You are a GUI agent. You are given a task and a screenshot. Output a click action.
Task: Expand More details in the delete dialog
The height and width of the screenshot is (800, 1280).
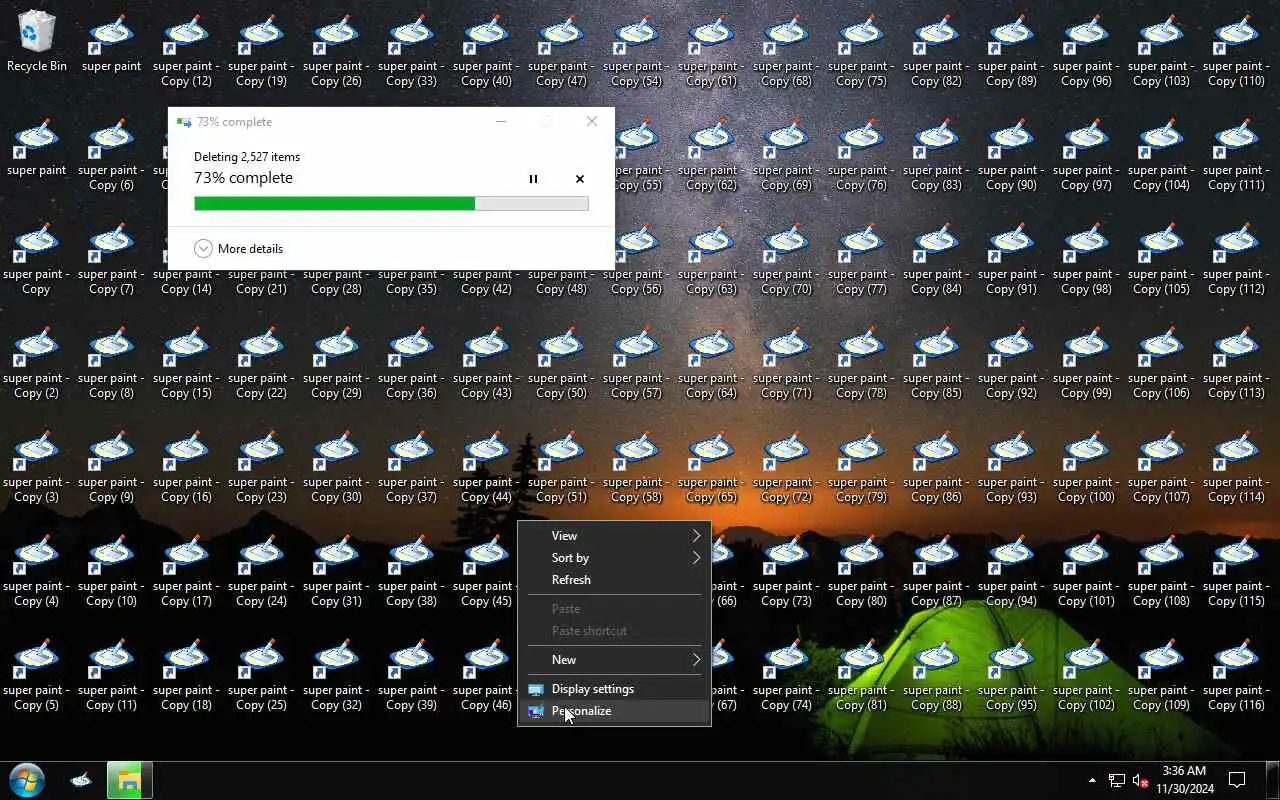click(x=238, y=248)
